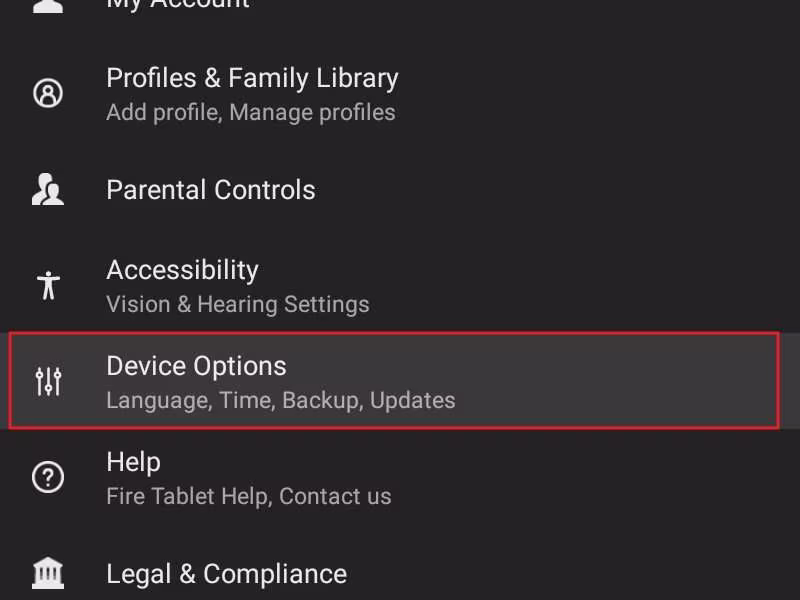Select the Accessibility figure icon
The image size is (800, 600).
click(x=48, y=286)
